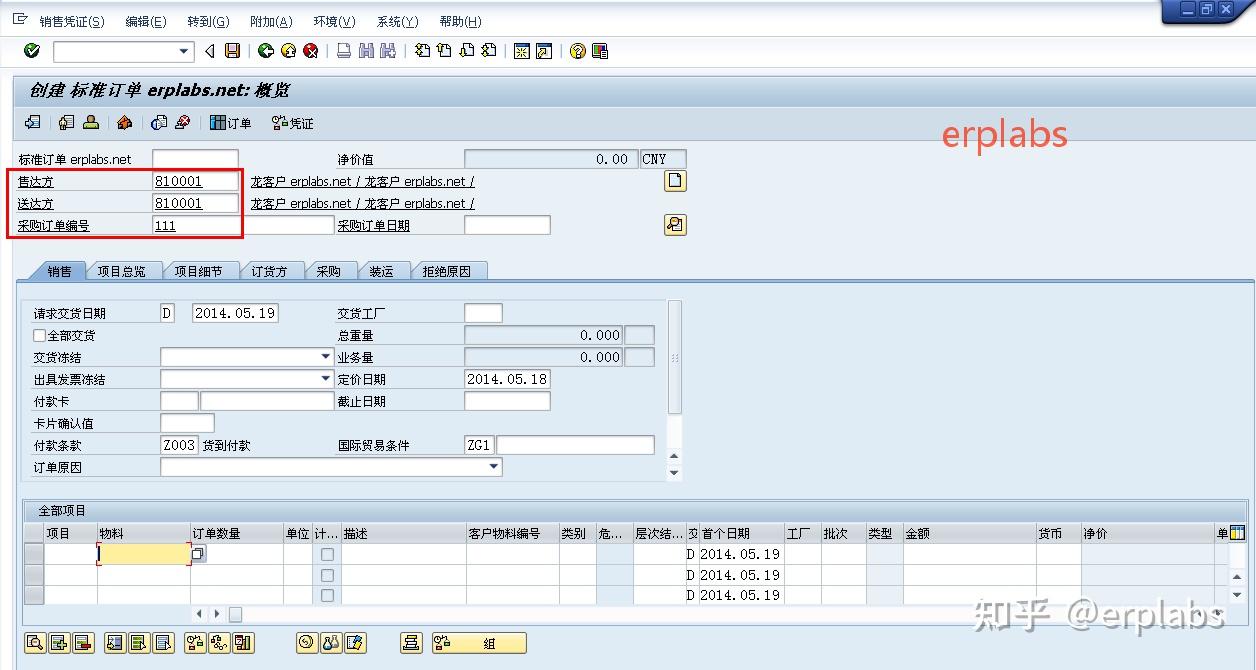Expand the 订单原因 dropdown list

pyautogui.click(x=494, y=466)
